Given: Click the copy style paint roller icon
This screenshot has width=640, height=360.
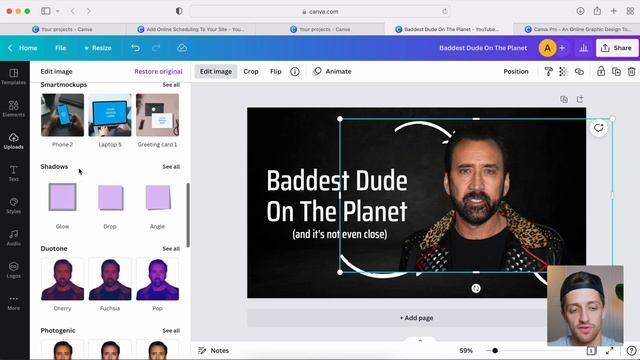Looking at the screenshot, I should [549, 71].
